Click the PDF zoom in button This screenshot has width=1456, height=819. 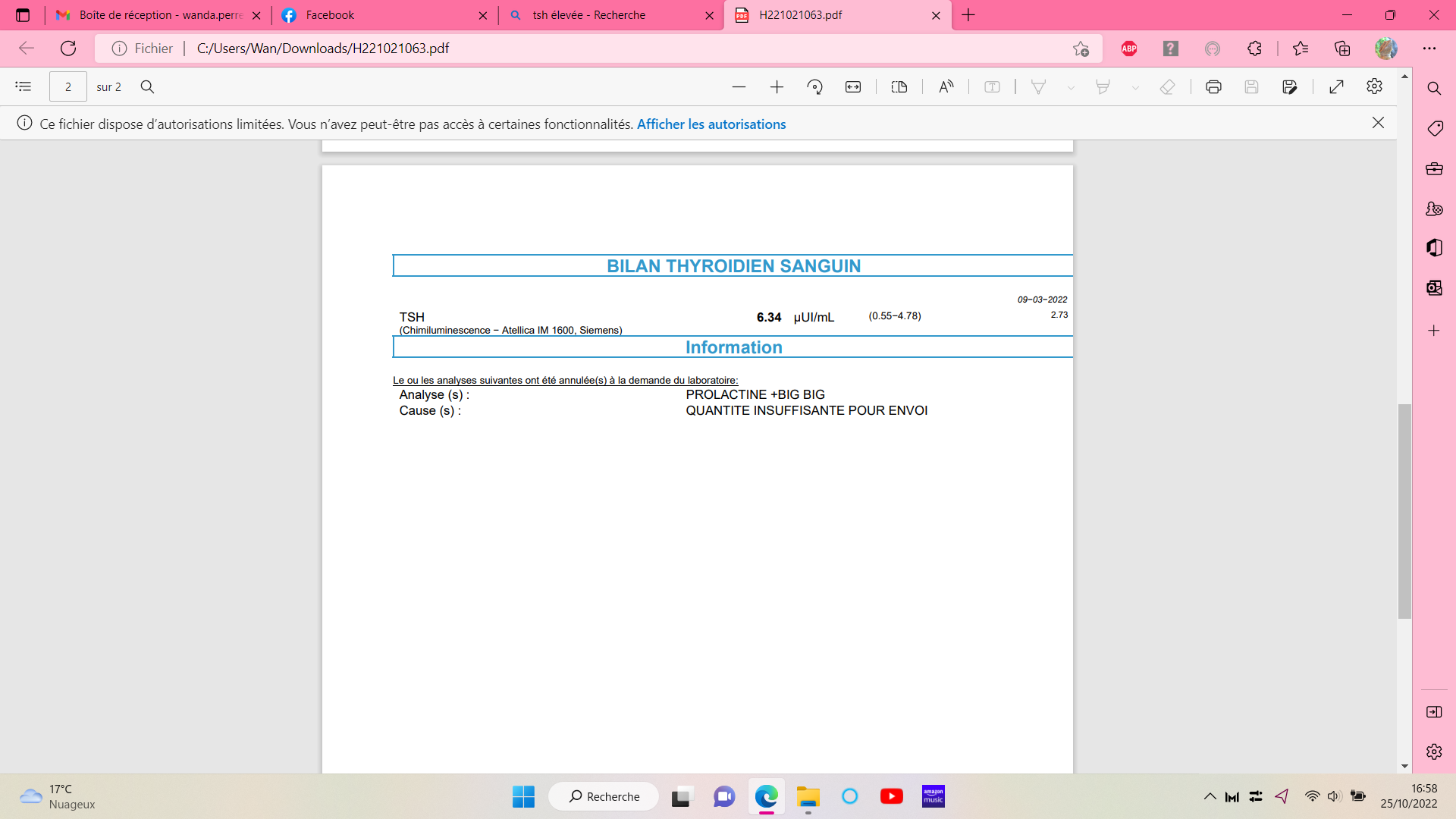click(x=777, y=87)
